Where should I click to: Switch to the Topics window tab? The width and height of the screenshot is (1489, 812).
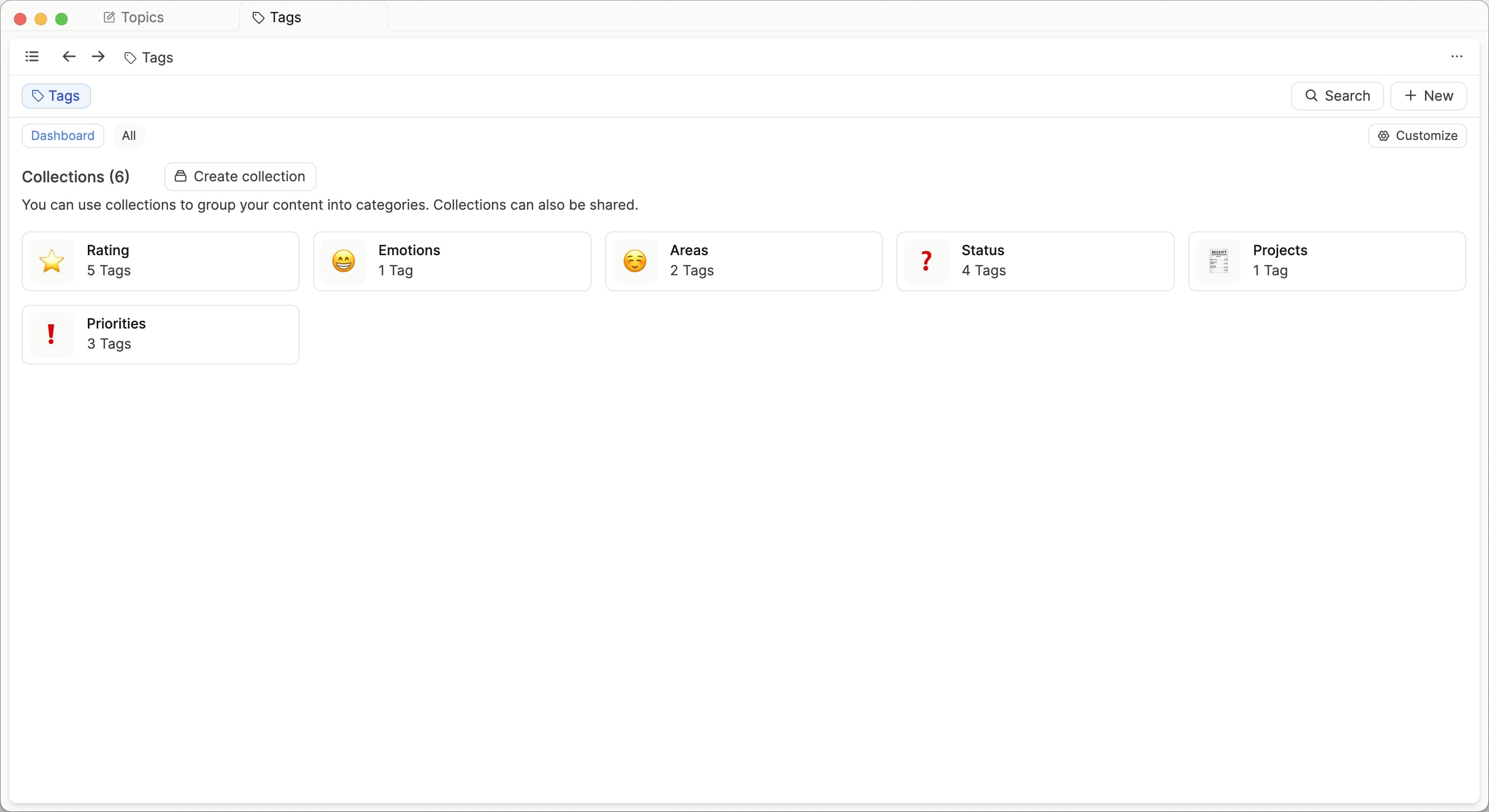coord(134,18)
